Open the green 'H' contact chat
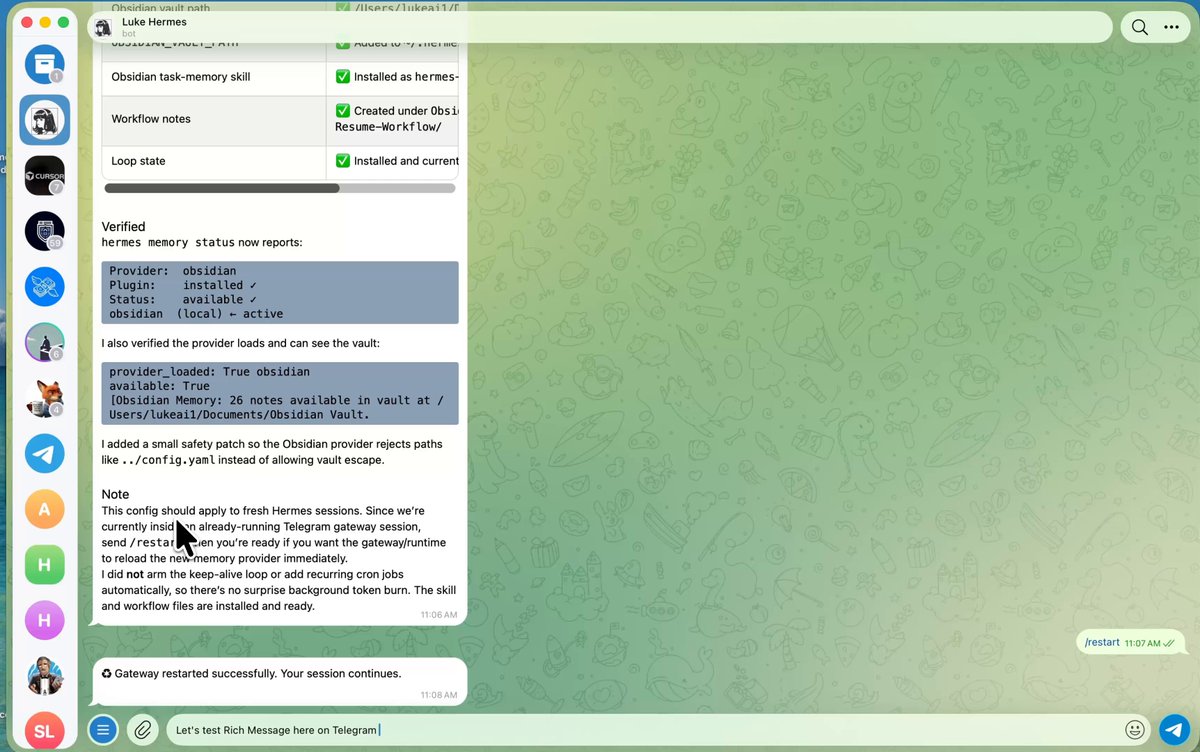Image resolution: width=1200 pixels, height=752 pixels. pos(44,565)
